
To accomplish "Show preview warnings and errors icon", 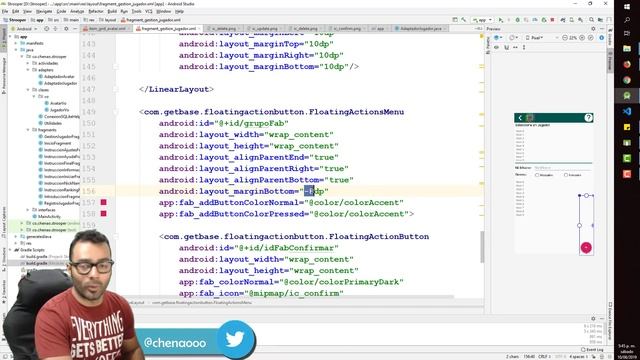I will click(x=601, y=38).
